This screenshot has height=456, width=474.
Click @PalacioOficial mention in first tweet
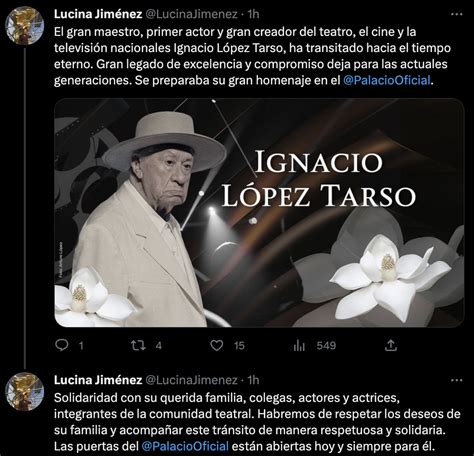tap(387, 80)
